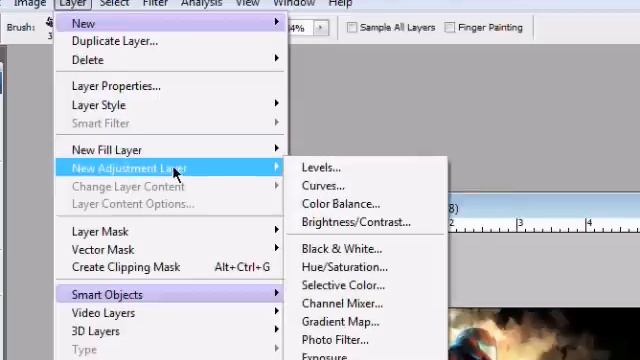Add a Hue/Saturation adjustment layer
Screen dimensions: 640x360
366,267
